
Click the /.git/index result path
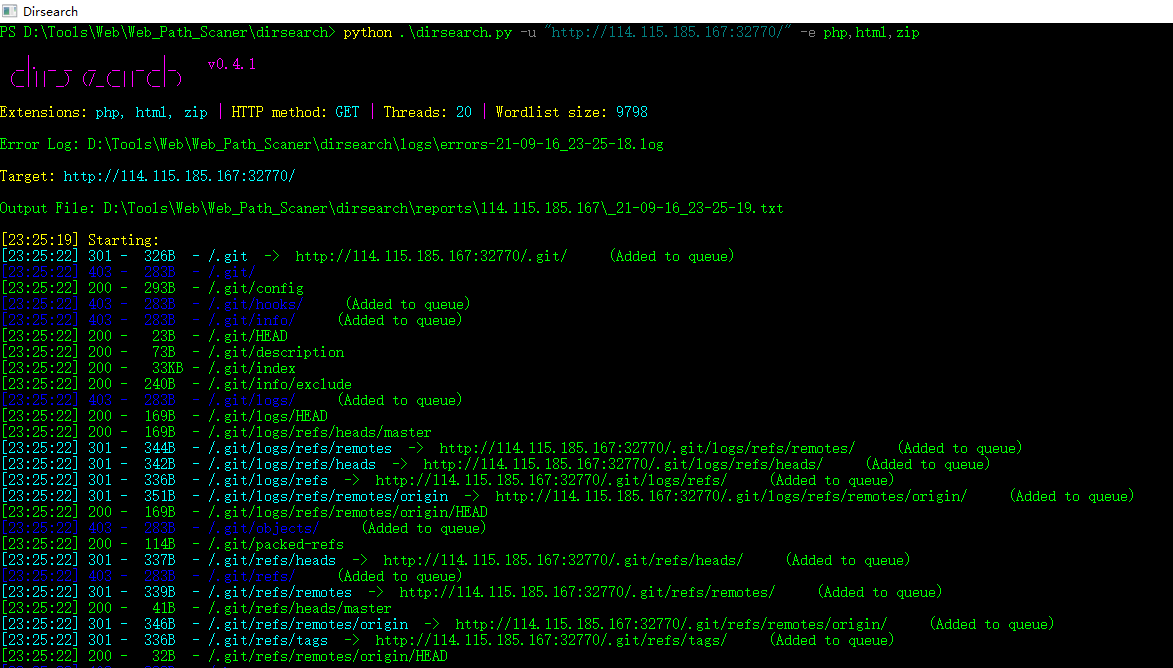(x=252, y=368)
